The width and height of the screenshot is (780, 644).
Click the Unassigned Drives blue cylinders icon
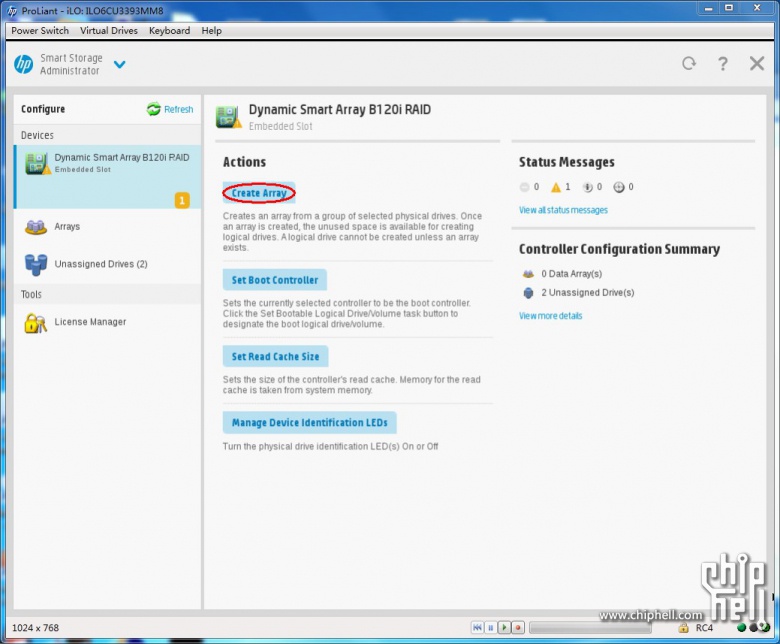[x=36, y=265]
